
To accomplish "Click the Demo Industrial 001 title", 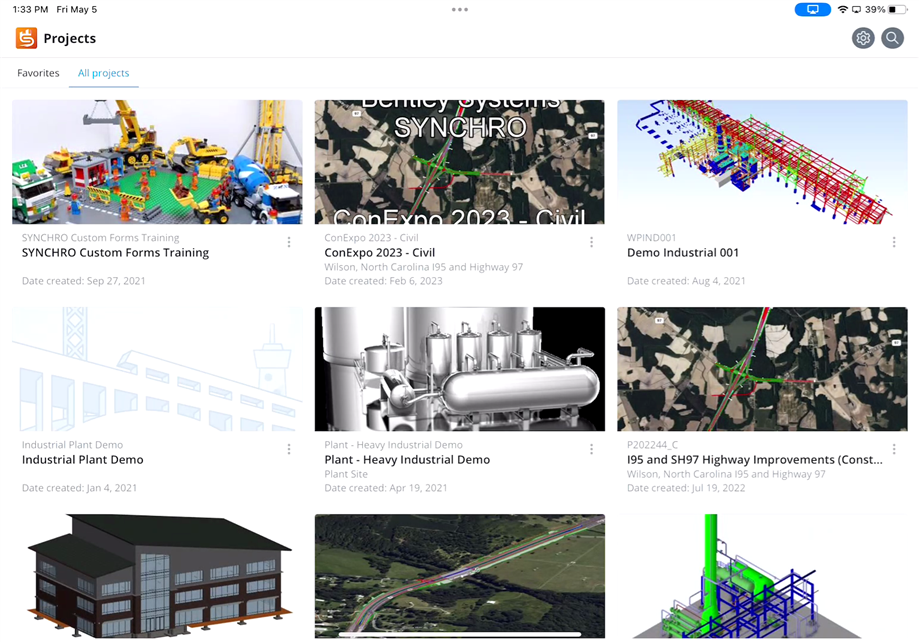I will click(x=683, y=253).
